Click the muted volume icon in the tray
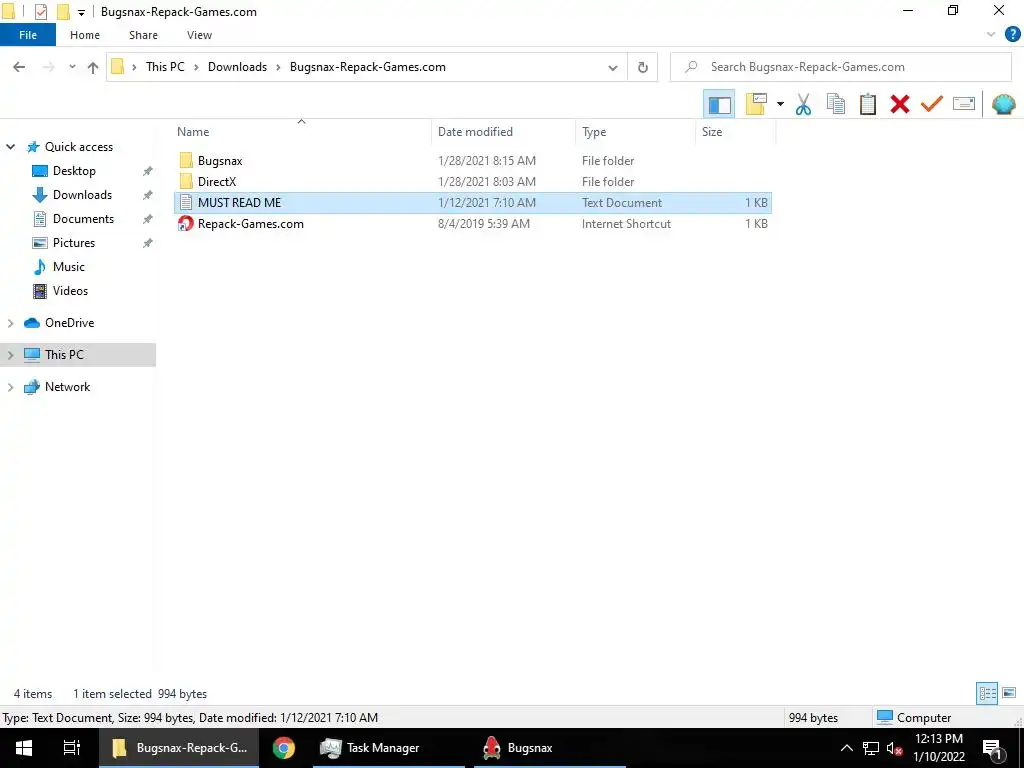This screenshot has height=768, width=1024. tap(895, 748)
